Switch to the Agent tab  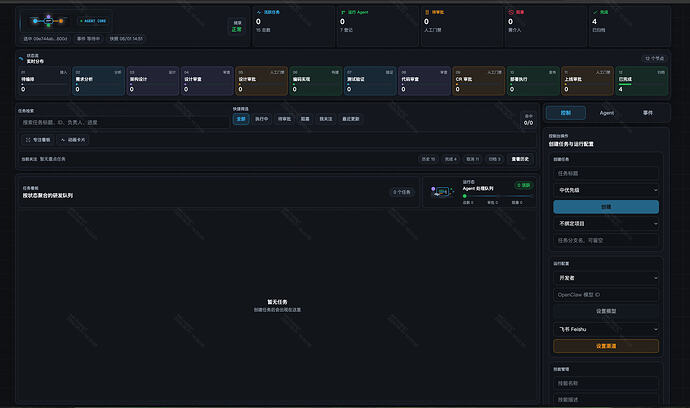pos(606,113)
